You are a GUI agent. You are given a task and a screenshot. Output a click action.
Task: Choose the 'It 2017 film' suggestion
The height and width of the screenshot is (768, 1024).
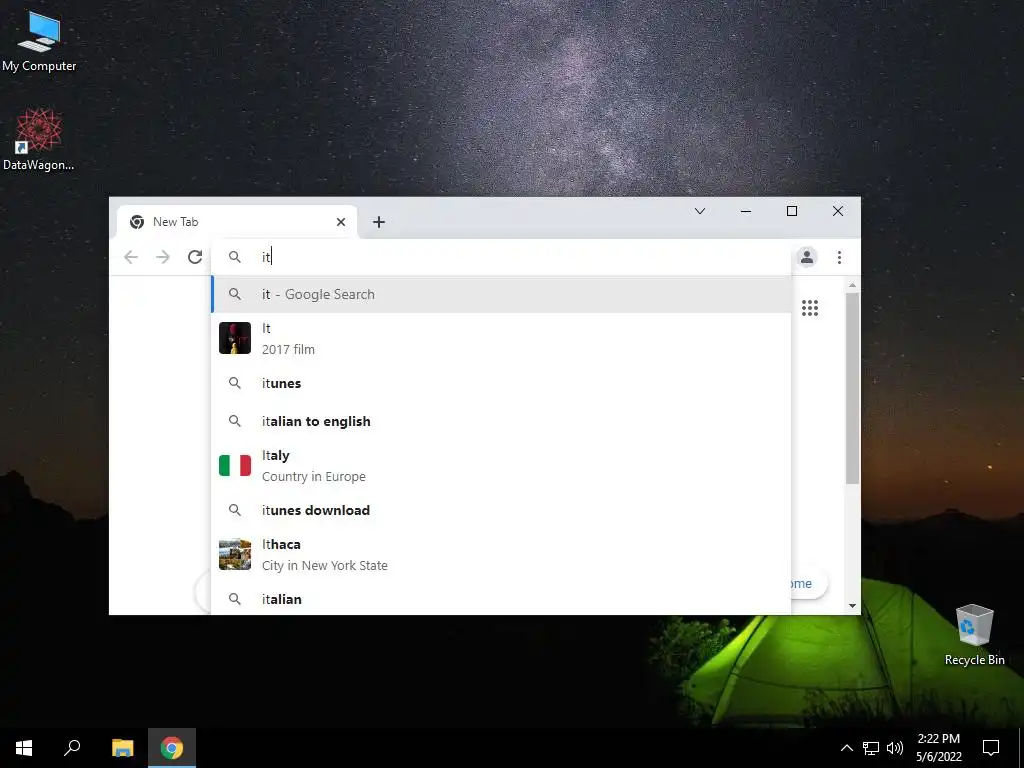pyautogui.click(x=501, y=338)
